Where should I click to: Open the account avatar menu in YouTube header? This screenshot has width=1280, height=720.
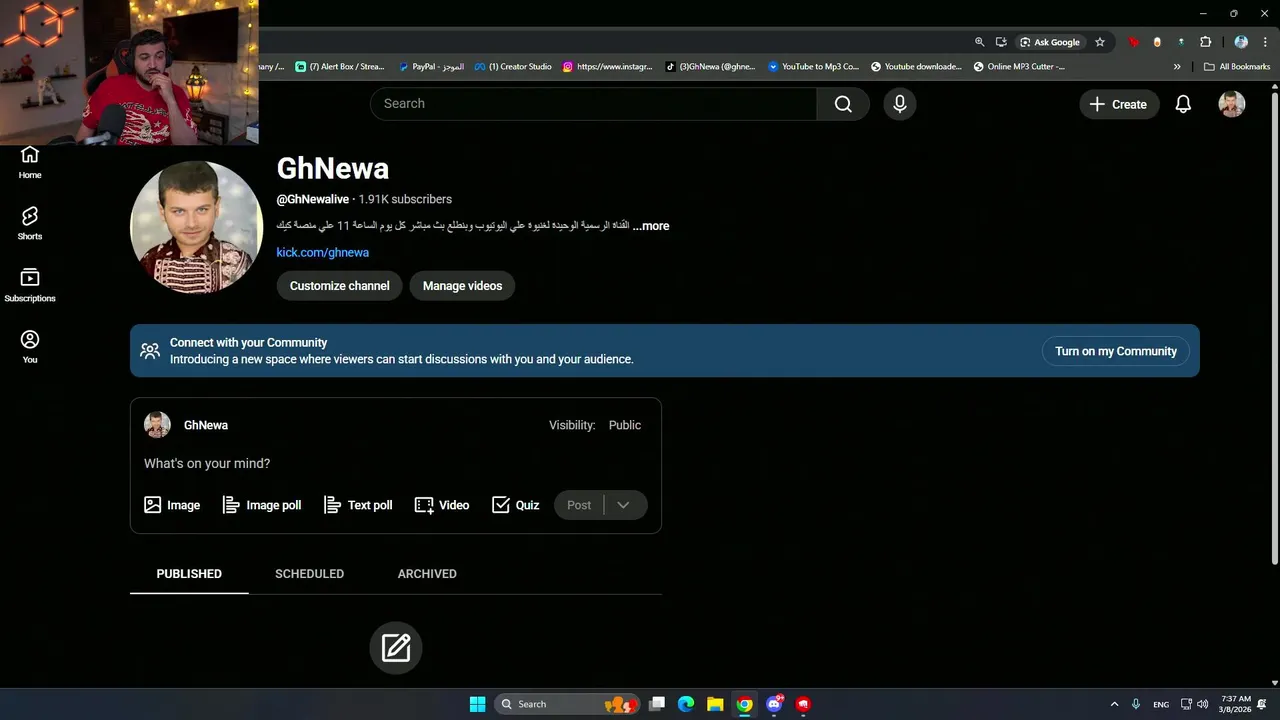tap(1232, 104)
